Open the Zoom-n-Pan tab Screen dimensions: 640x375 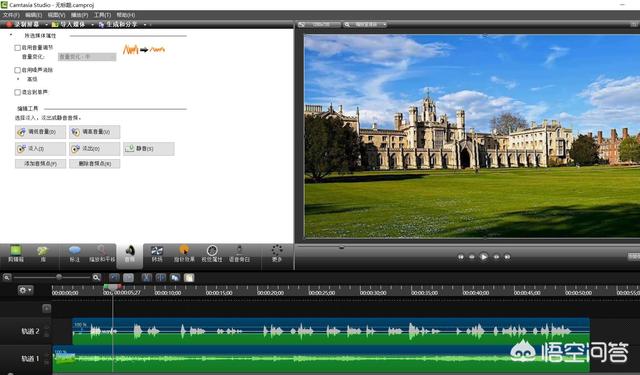(x=102, y=254)
